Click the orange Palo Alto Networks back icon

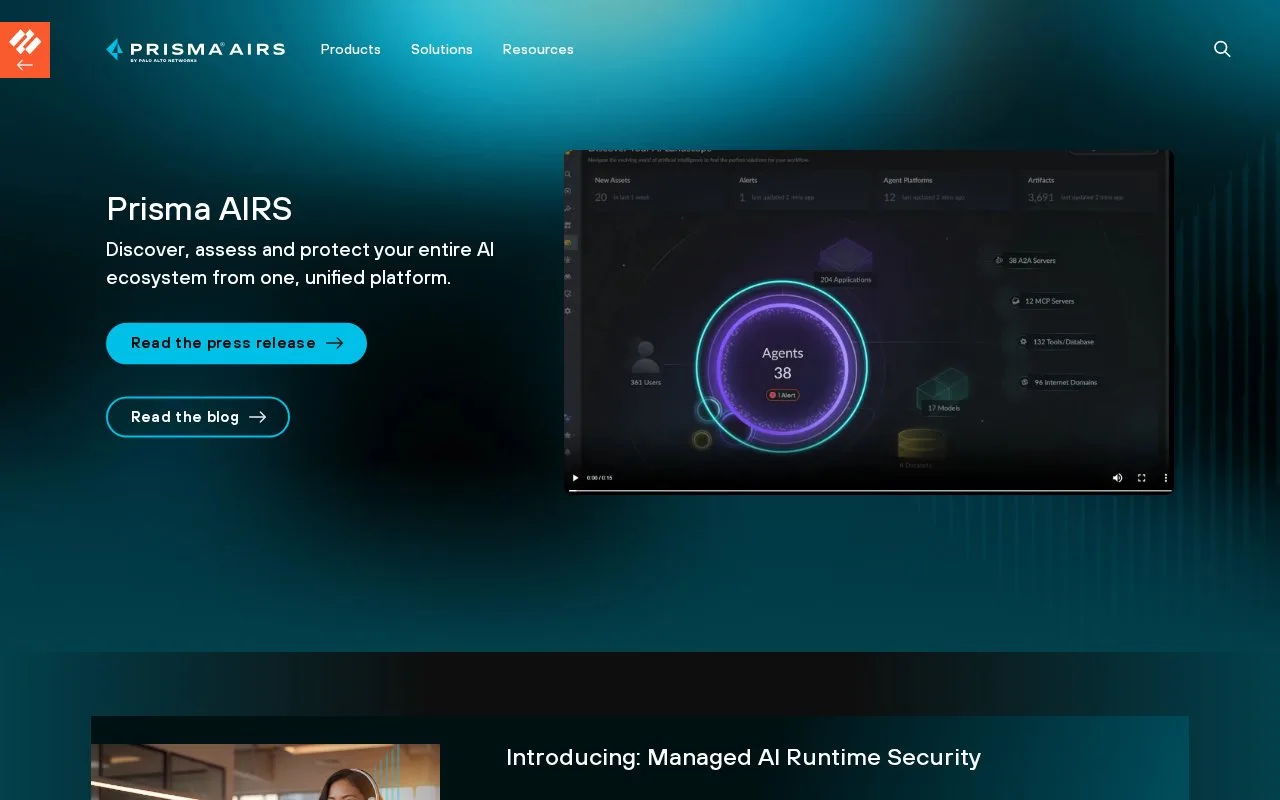(x=25, y=50)
